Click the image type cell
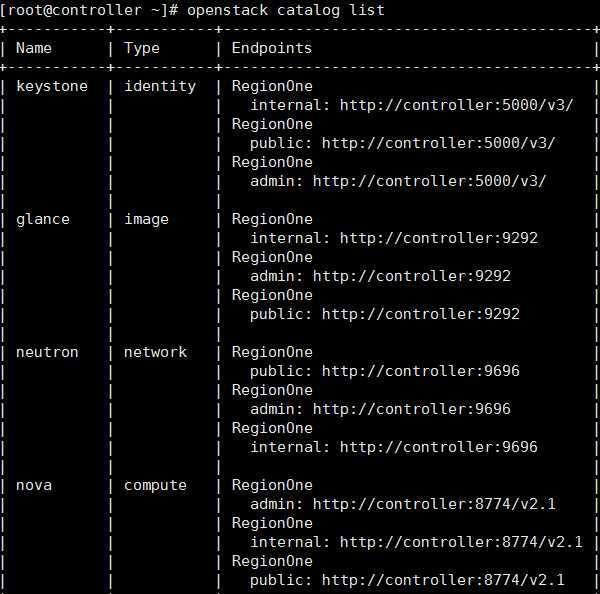This screenshot has width=600, height=594. click(x=147, y=219)
